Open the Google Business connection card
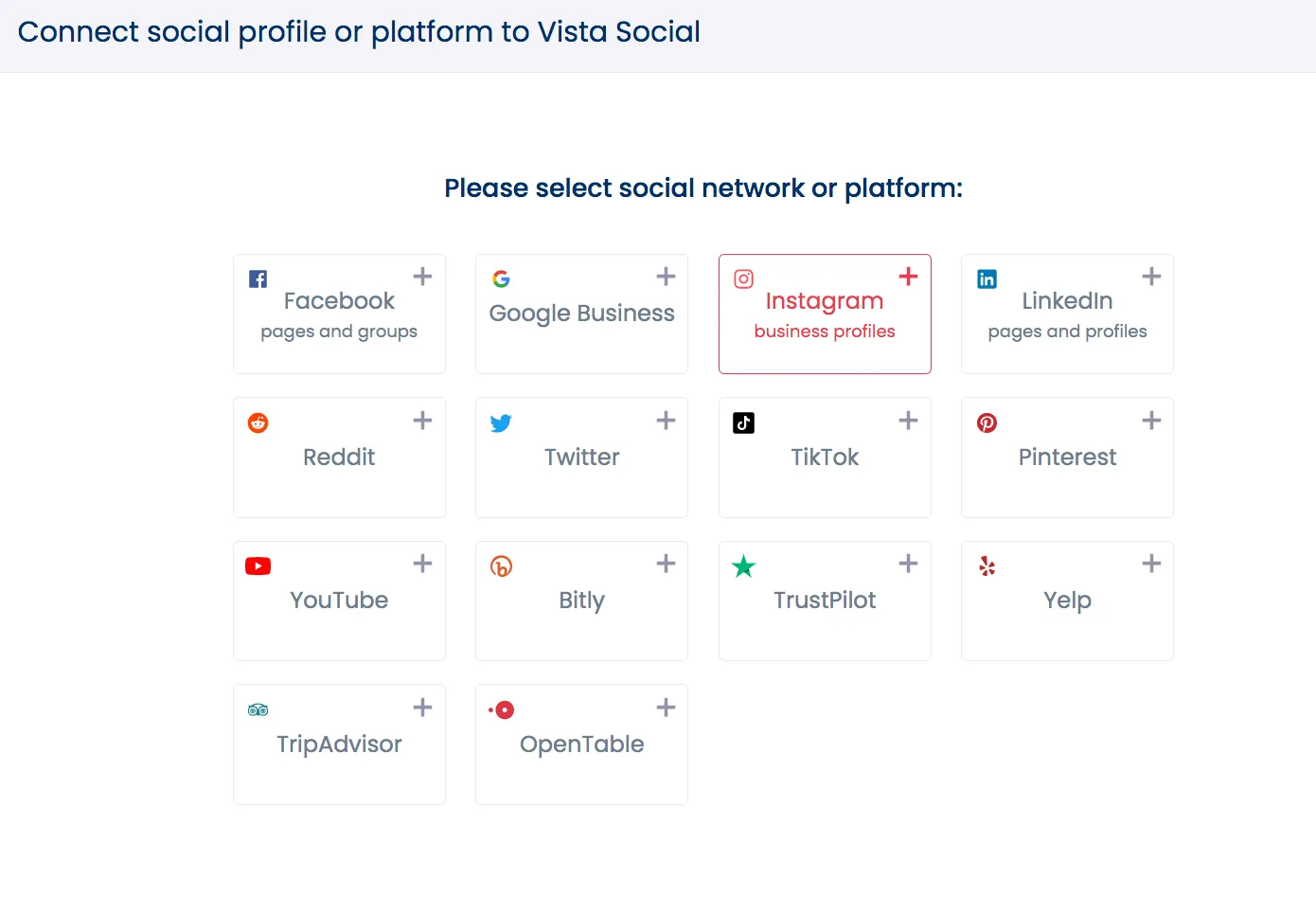1316x898 pixels. coord(581,314)
